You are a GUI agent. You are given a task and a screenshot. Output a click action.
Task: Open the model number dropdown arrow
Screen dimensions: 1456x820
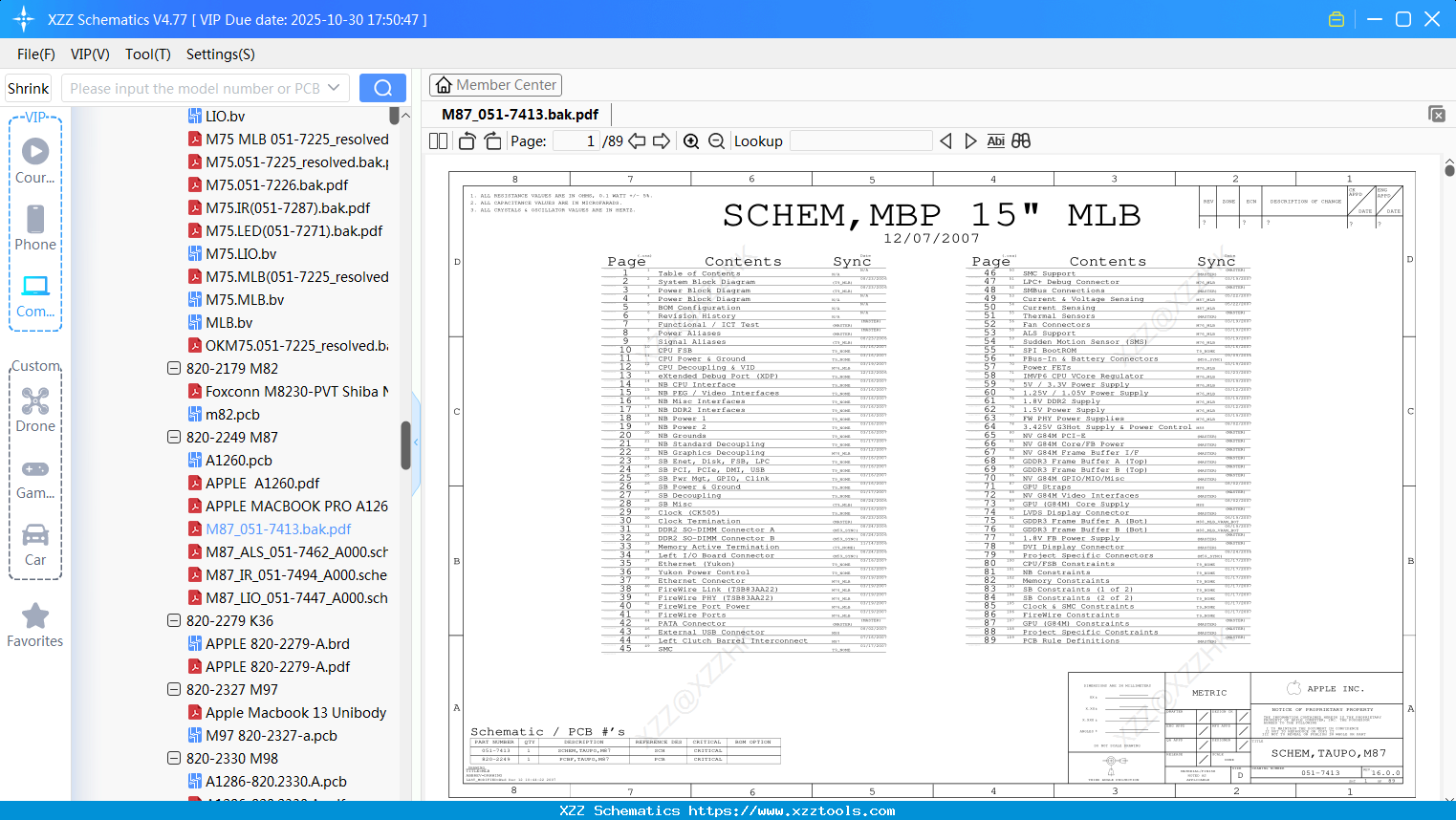(334, 88)
